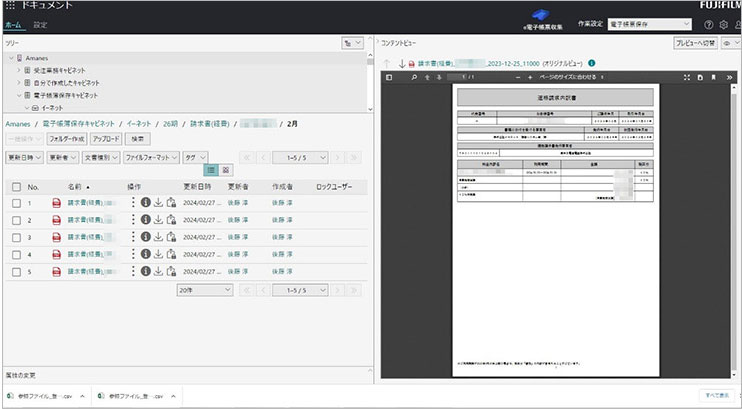
Task: Click the アップロード button
Action: 106,139
